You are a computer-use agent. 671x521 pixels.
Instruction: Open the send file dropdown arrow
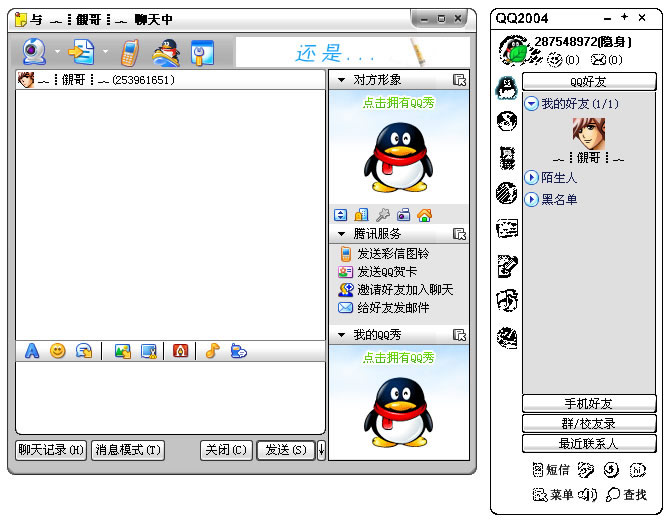coord(105,52)
